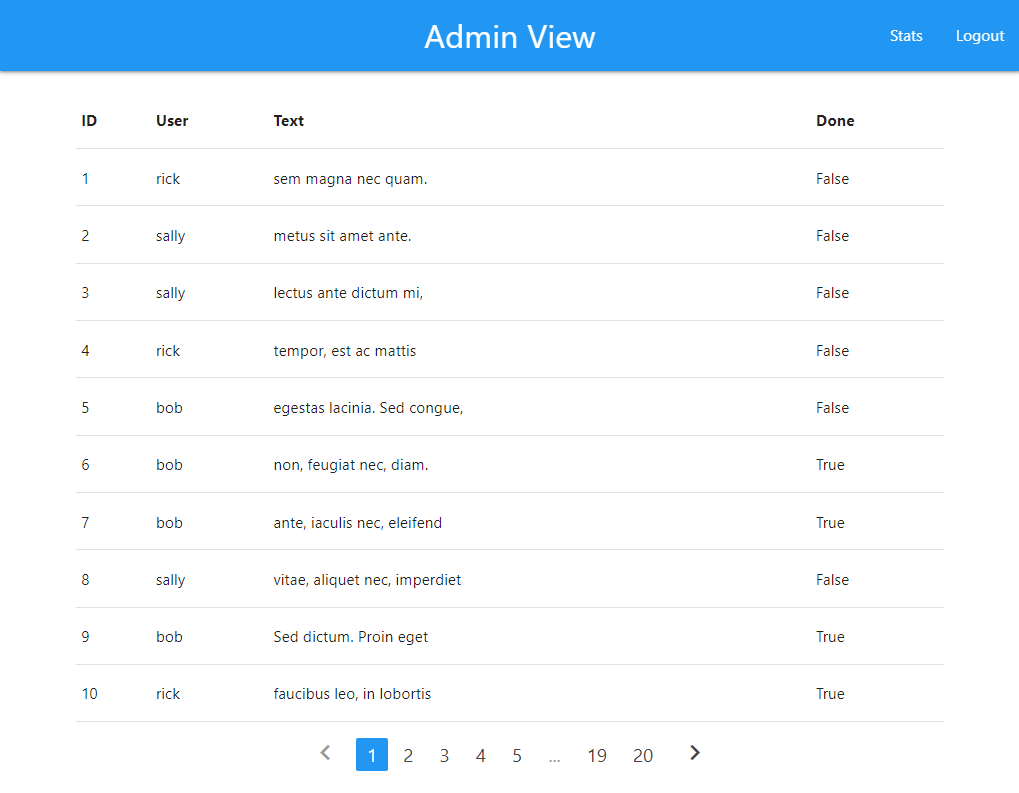The width and height of the screenshot is (1019, 793).
Task: Go to page 5 of the table
Action: click(x=517, y=755)
